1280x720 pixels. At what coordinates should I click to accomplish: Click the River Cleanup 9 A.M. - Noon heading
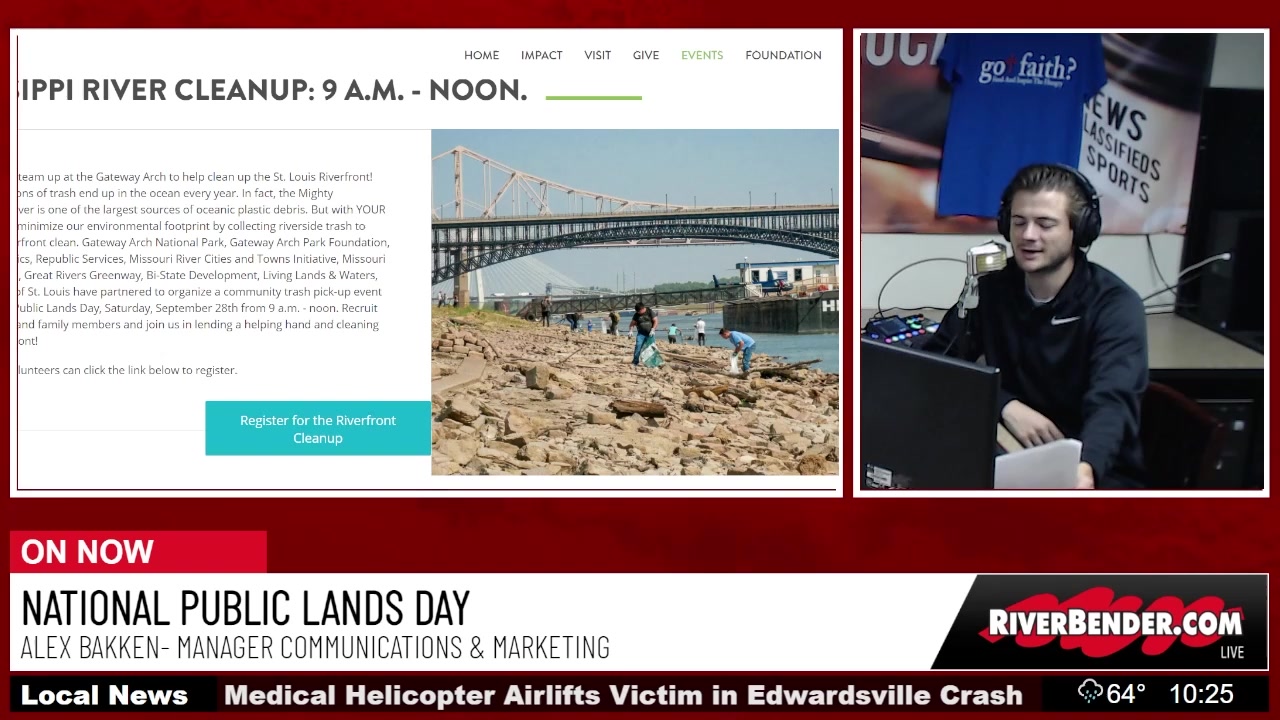(x=272, y=90)
